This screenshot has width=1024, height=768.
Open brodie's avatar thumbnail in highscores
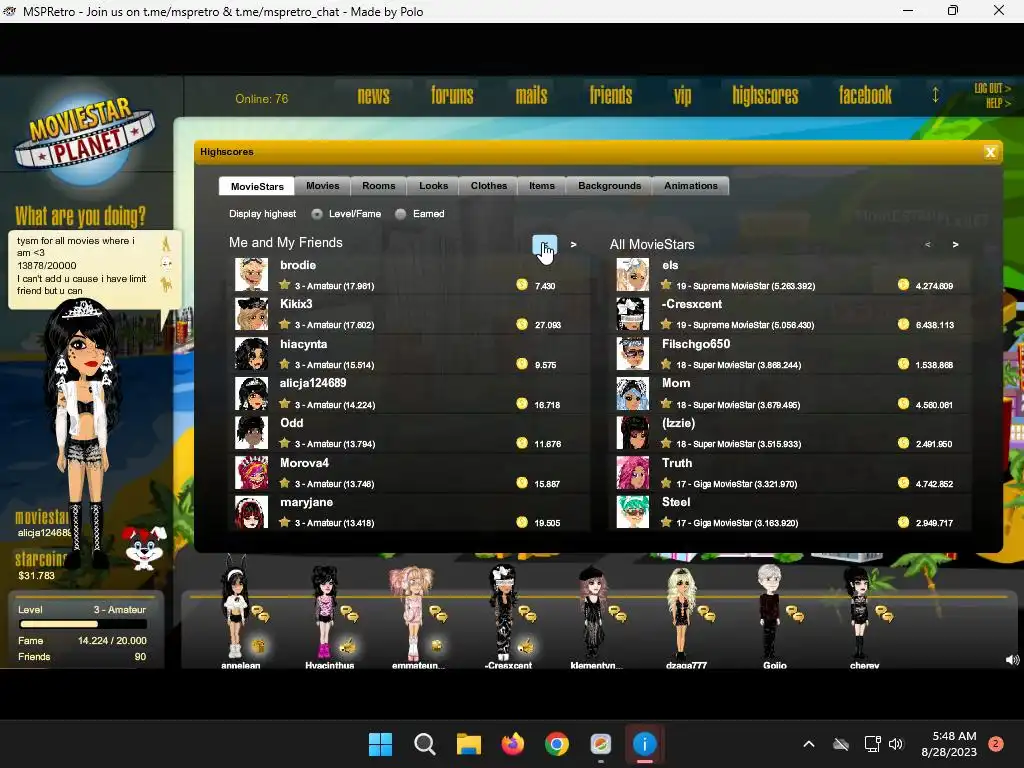(251, 274)
